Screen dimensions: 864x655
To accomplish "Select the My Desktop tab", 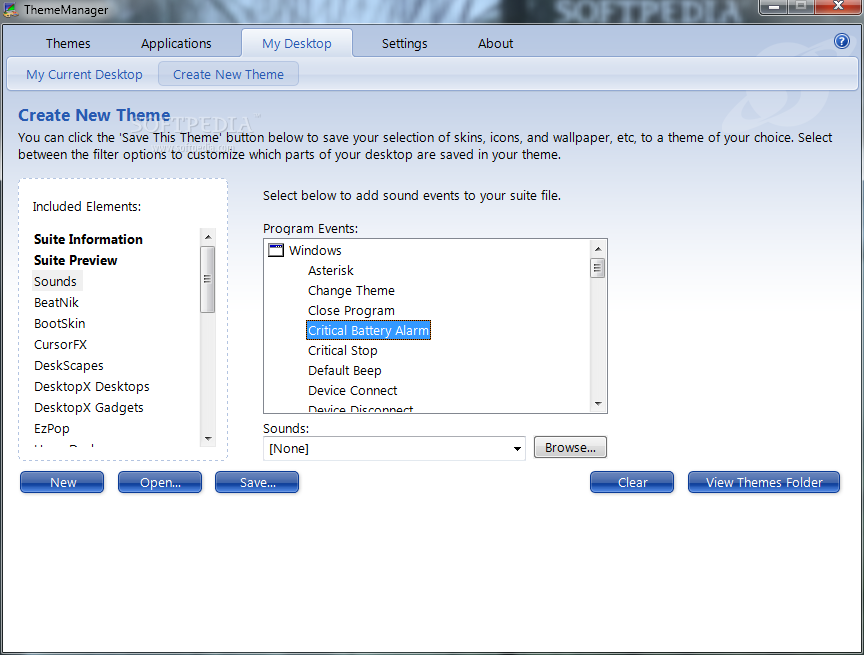I will tap(296, 43).
